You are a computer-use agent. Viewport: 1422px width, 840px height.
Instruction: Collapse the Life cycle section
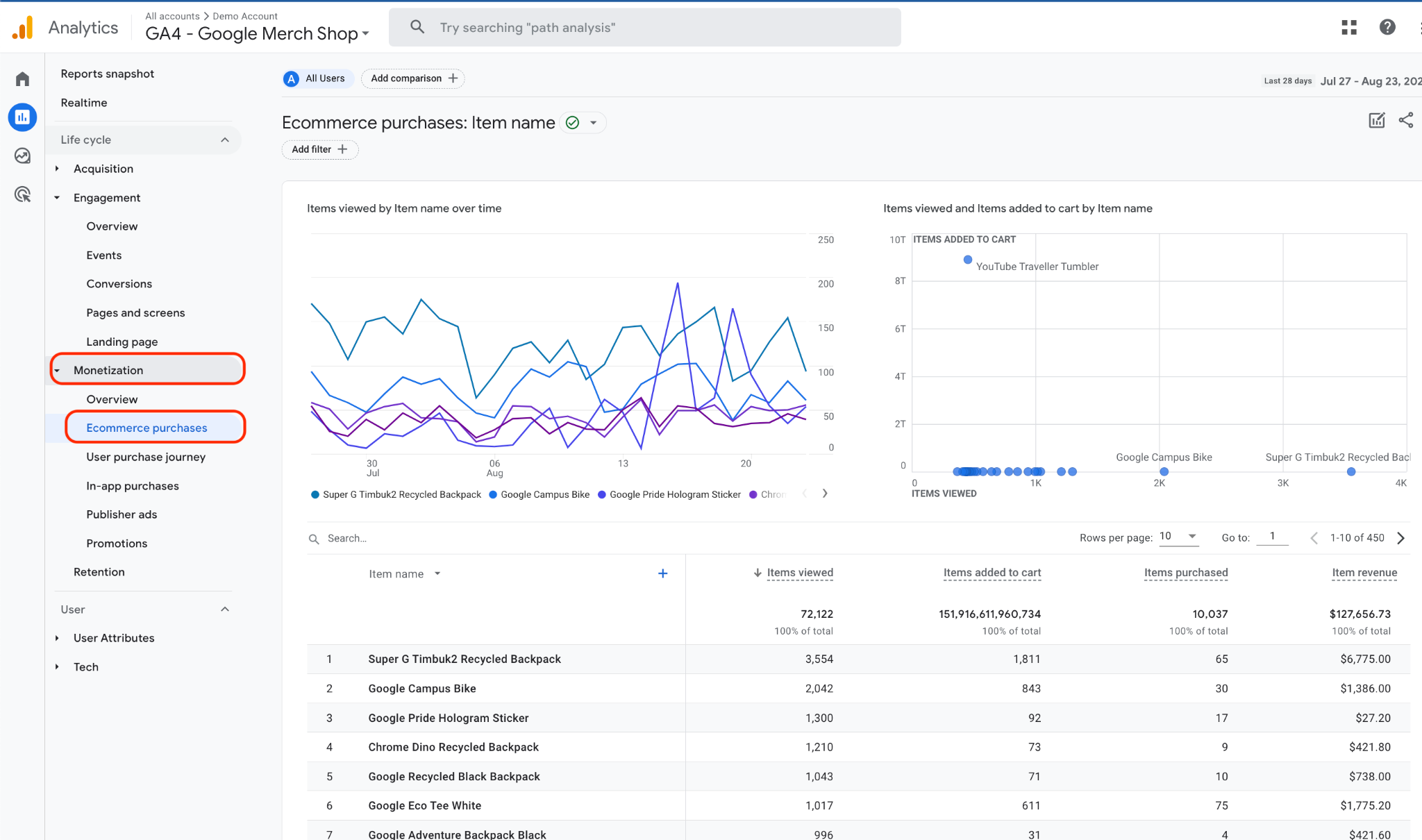pyautogui.click(x=225, y=140)
